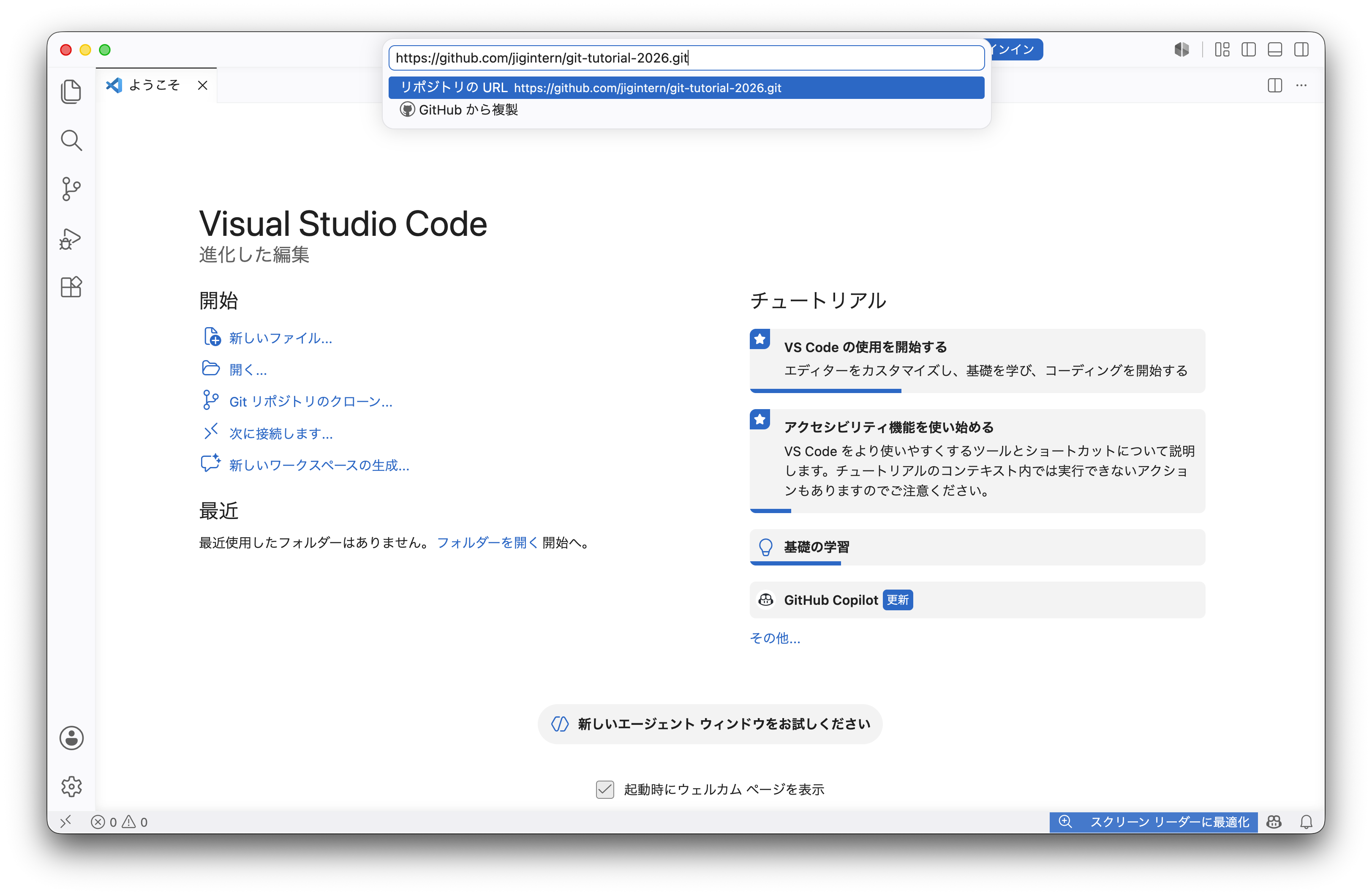The image size is (1372, 896).
Task: Click the 更新 badge beside GitHub Copilot
Action: [898, 600]
